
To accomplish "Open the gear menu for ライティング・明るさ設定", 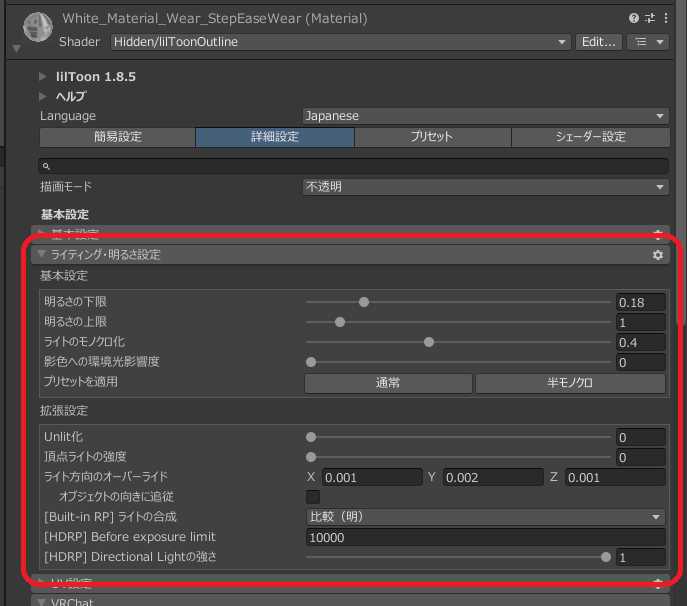I will click(x=658, y=255).
